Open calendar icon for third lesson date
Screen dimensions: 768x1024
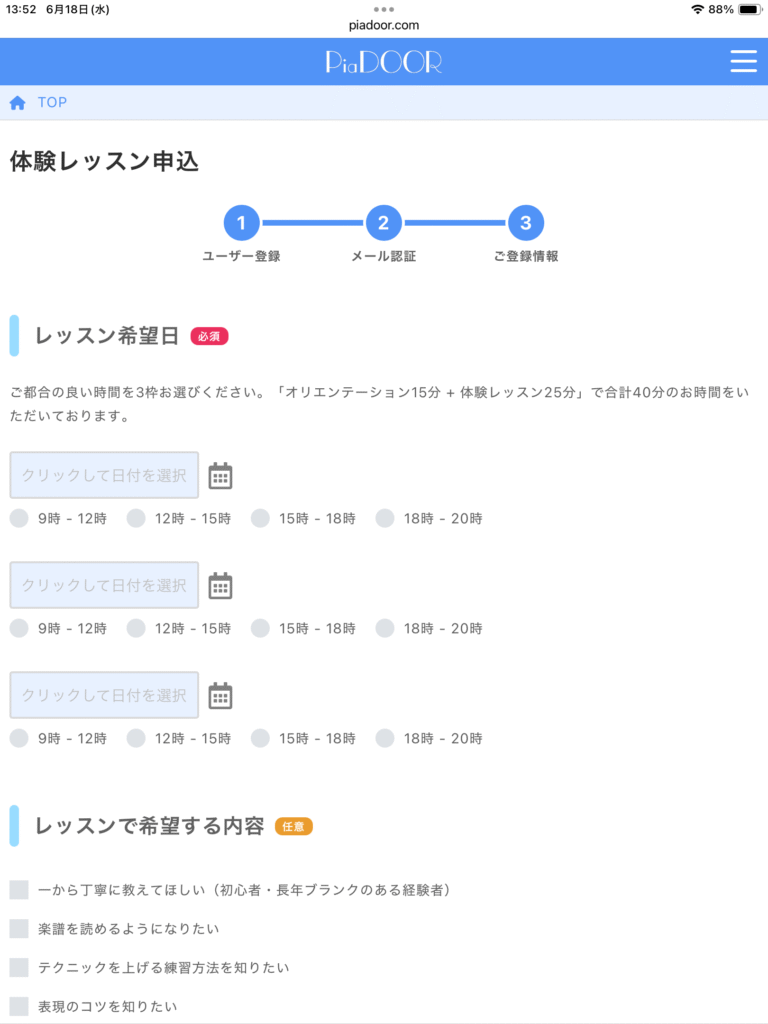(x=220, y=696)
